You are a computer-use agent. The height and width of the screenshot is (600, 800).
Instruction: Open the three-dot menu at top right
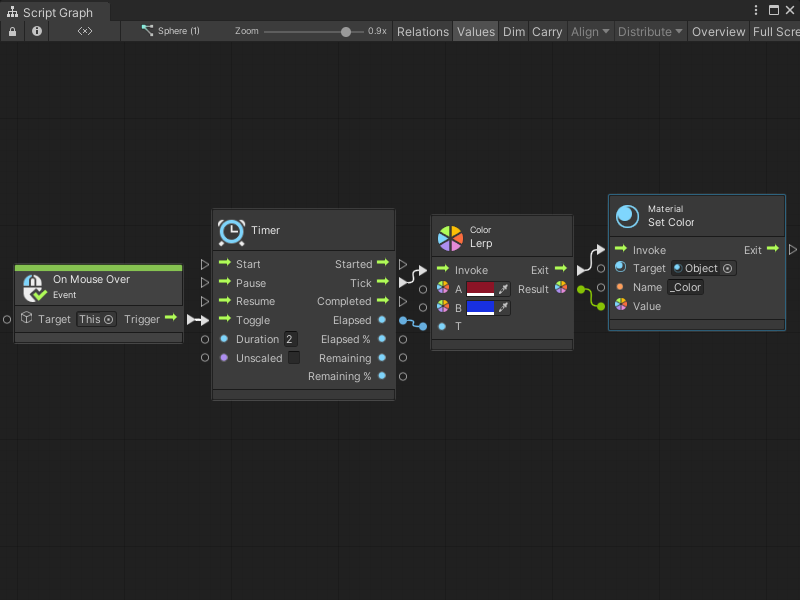point(757,10)
